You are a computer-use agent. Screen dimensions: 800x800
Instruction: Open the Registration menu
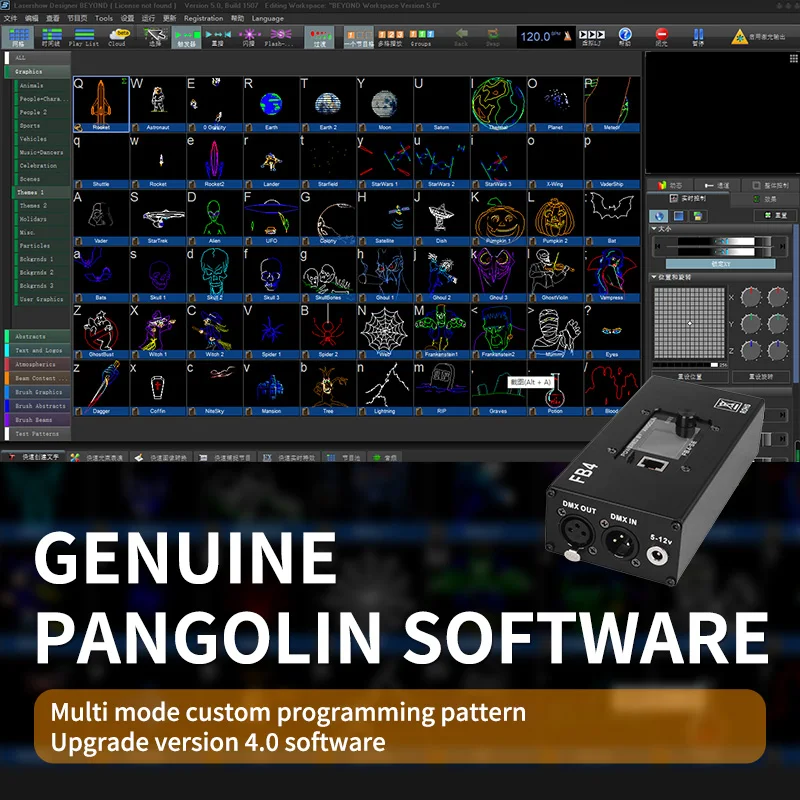204,18
